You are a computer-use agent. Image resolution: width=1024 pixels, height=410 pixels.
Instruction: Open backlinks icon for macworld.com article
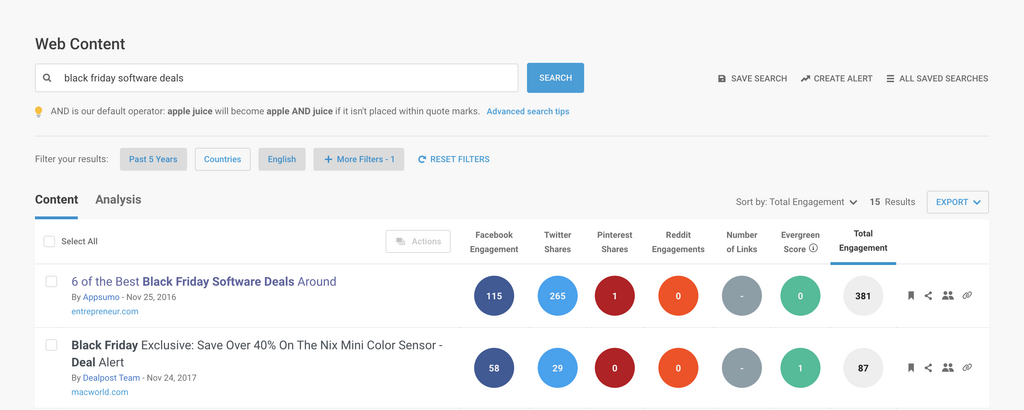(x=967, y=368)
